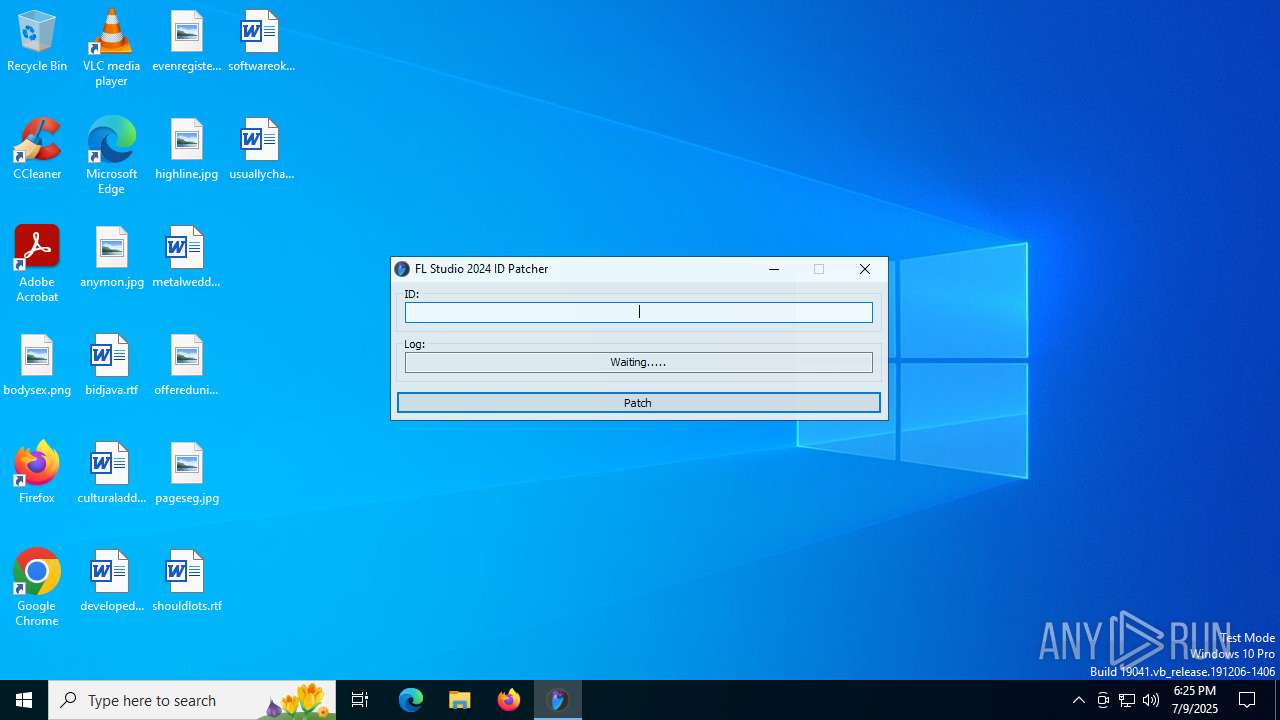
Task: Select the evenregiste image file icon
Action: coord(187,42)
